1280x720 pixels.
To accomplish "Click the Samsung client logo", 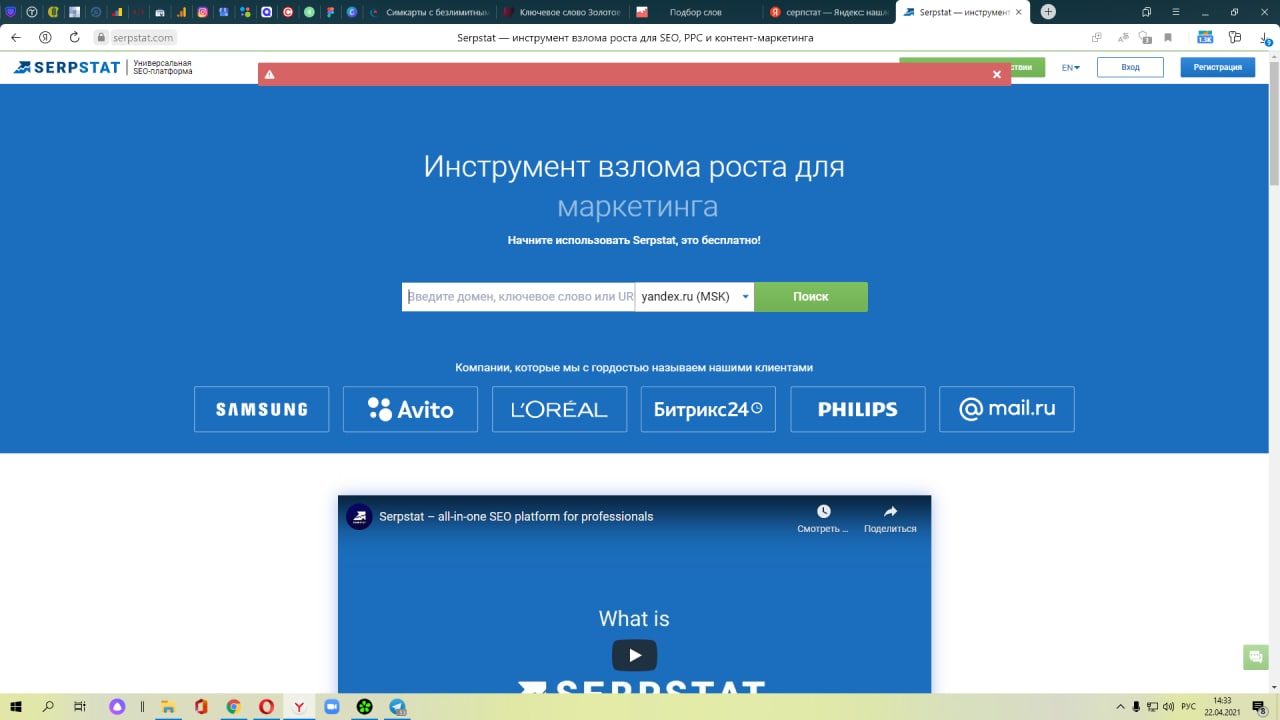I will (x=261, y=409).
